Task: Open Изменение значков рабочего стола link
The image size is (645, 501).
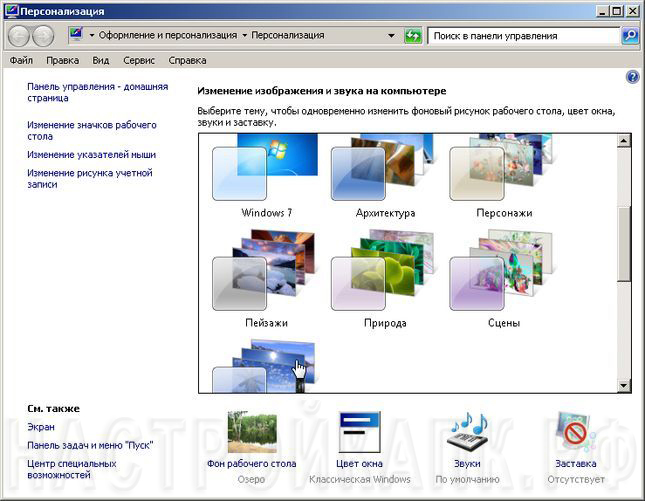Action: pyautogui.click(x=92, y=130)
